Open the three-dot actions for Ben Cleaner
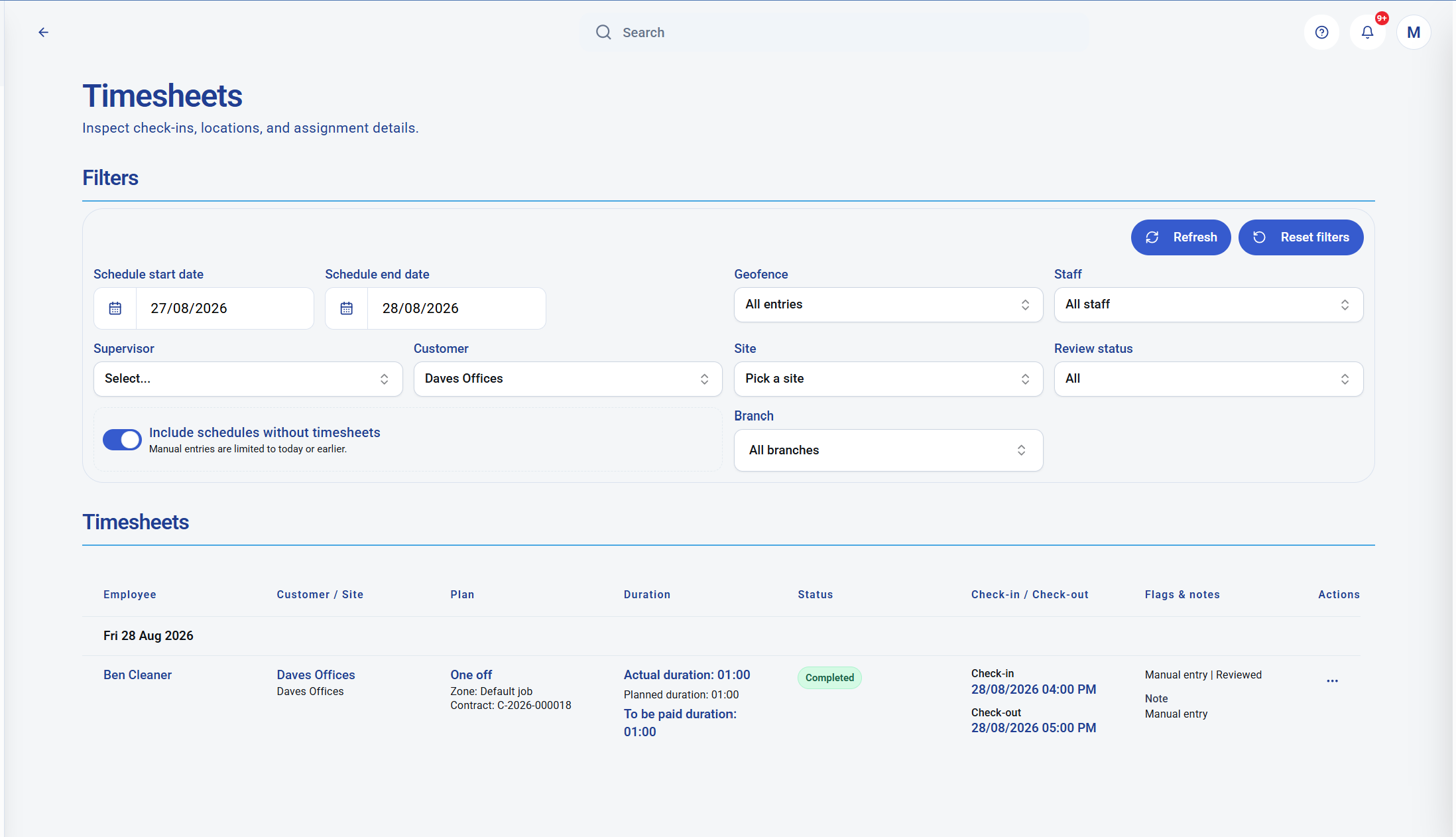This screenshot has width=1456, height=837. (1332, 681)
